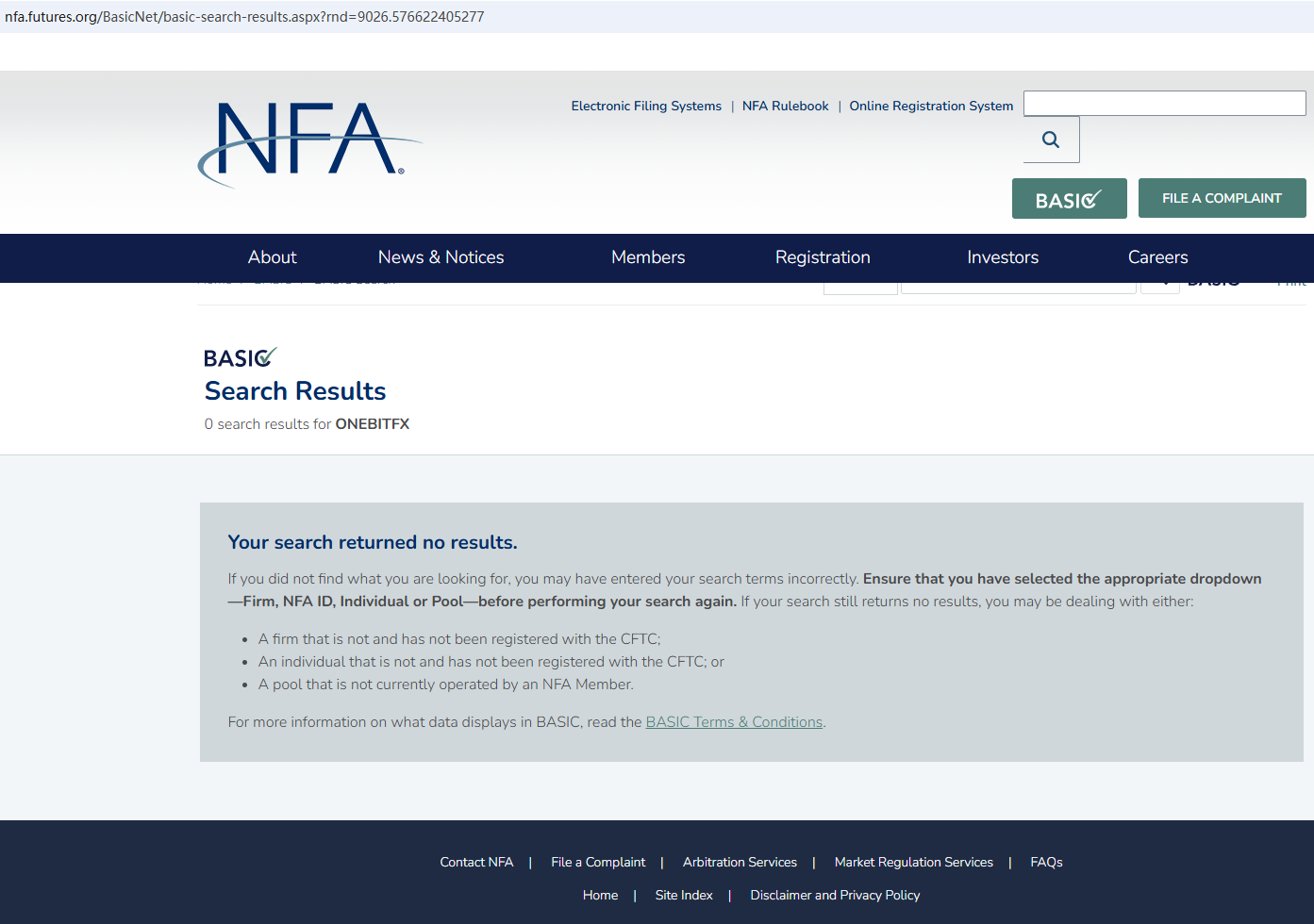Select the Registration navigation item

(823, 257)
